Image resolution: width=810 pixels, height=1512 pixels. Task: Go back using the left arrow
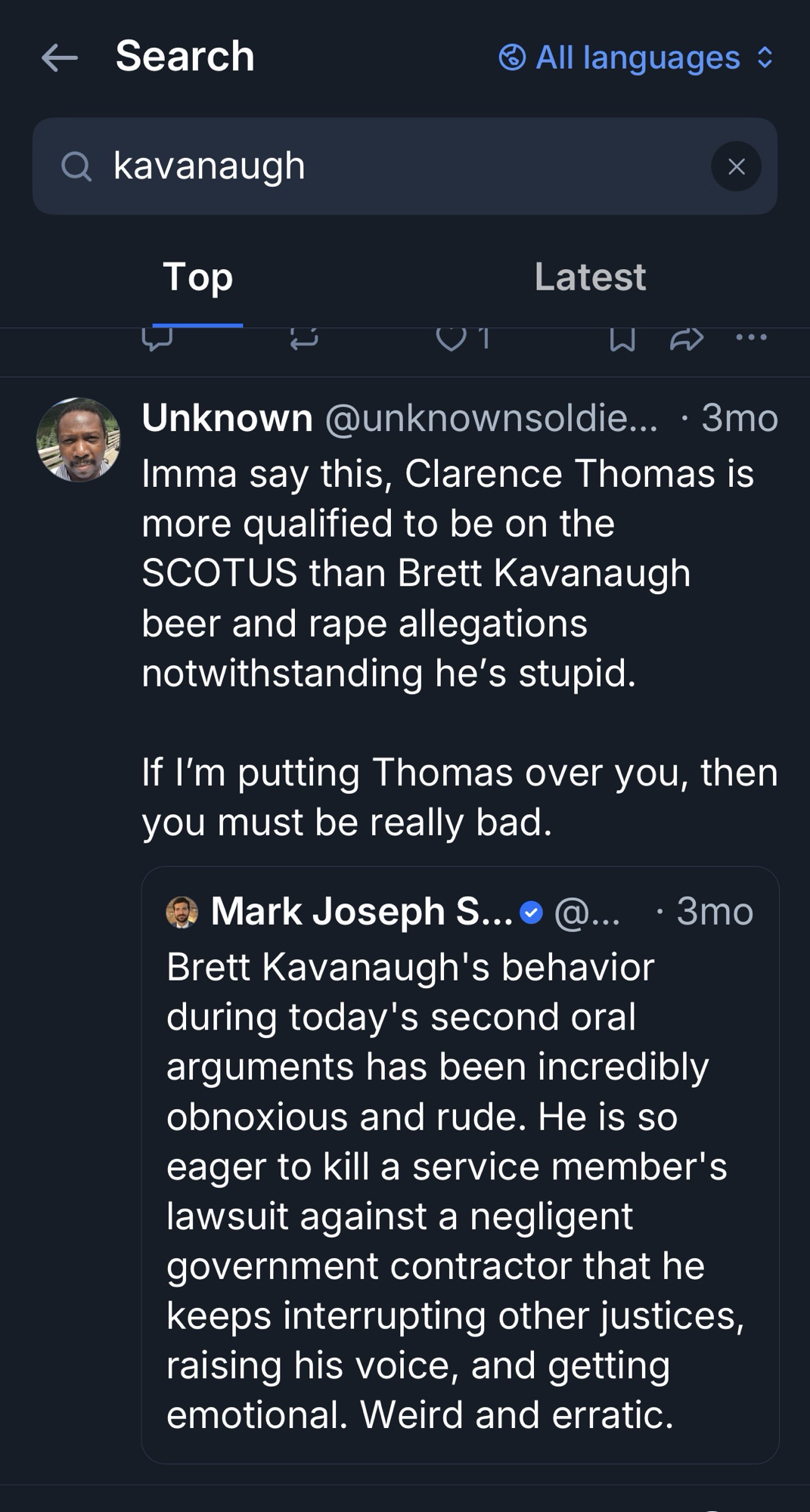coord(60,57)
